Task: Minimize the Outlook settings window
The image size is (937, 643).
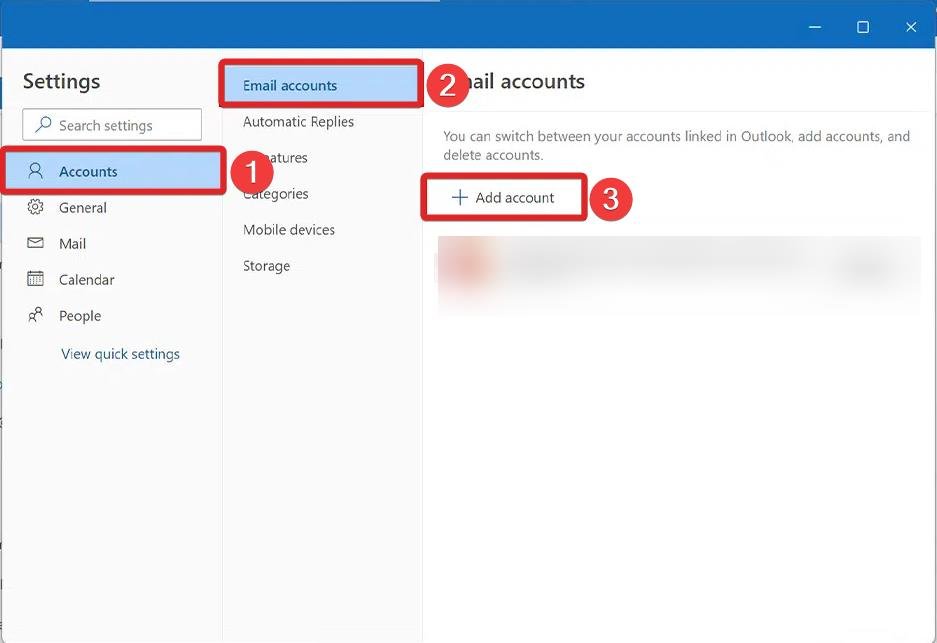Action: (x=815, y=27)
